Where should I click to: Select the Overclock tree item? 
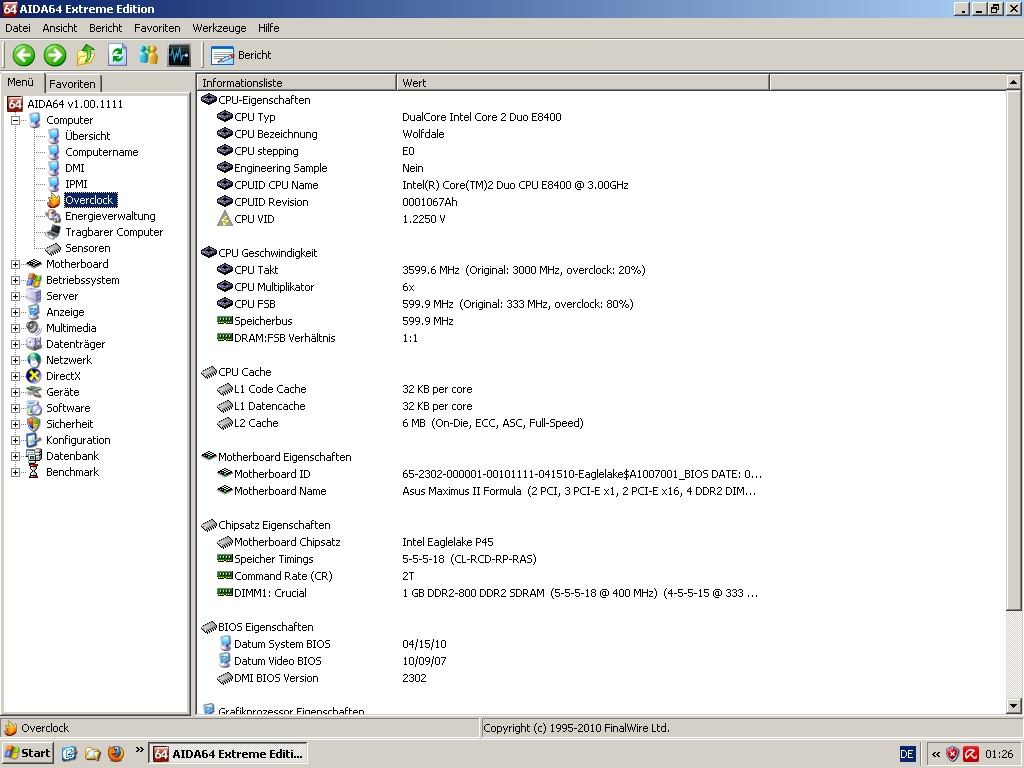pyautogui.click(x=90, y=200)
